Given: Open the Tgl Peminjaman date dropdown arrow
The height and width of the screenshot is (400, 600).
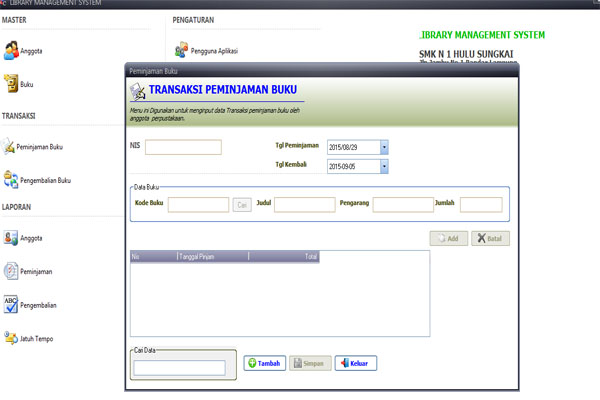Looking at the screenshot, I should (x=384, y=147).
